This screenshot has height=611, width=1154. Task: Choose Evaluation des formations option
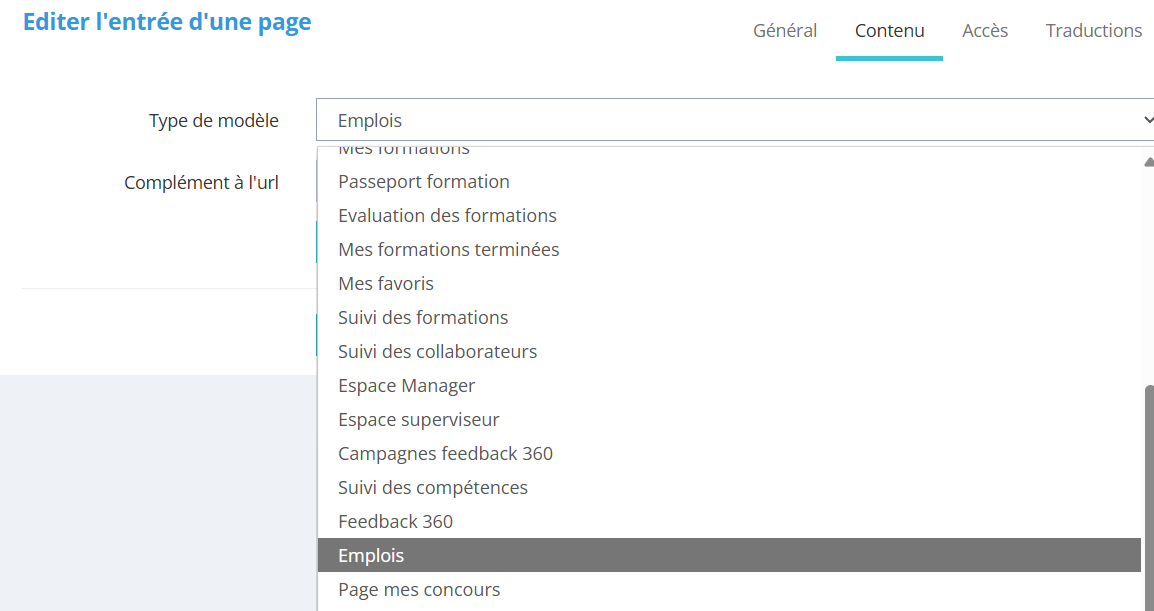(x=447, y=216)
